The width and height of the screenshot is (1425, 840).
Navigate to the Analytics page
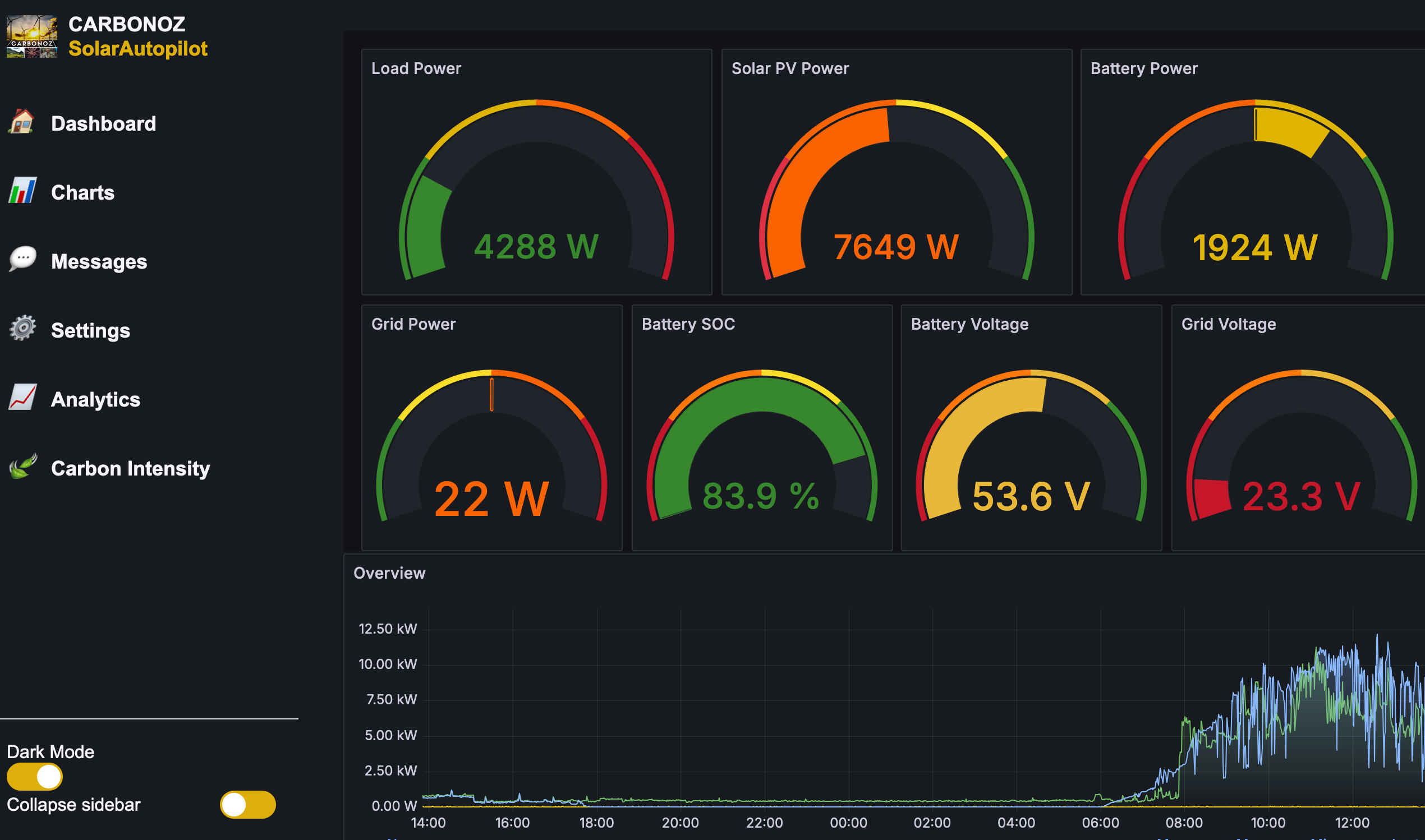click(x=96, y=398)
